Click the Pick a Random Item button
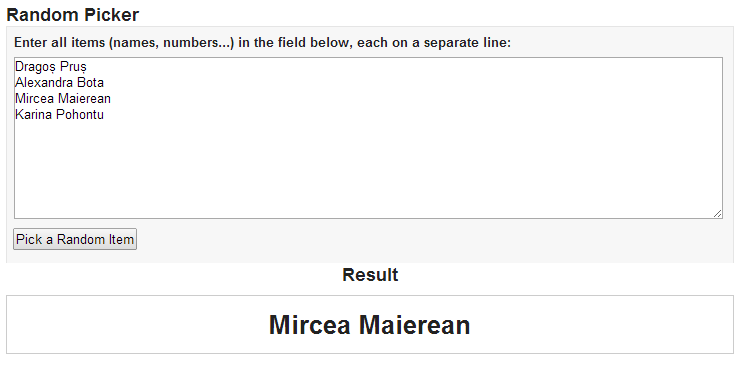 [x=75, y=239]
